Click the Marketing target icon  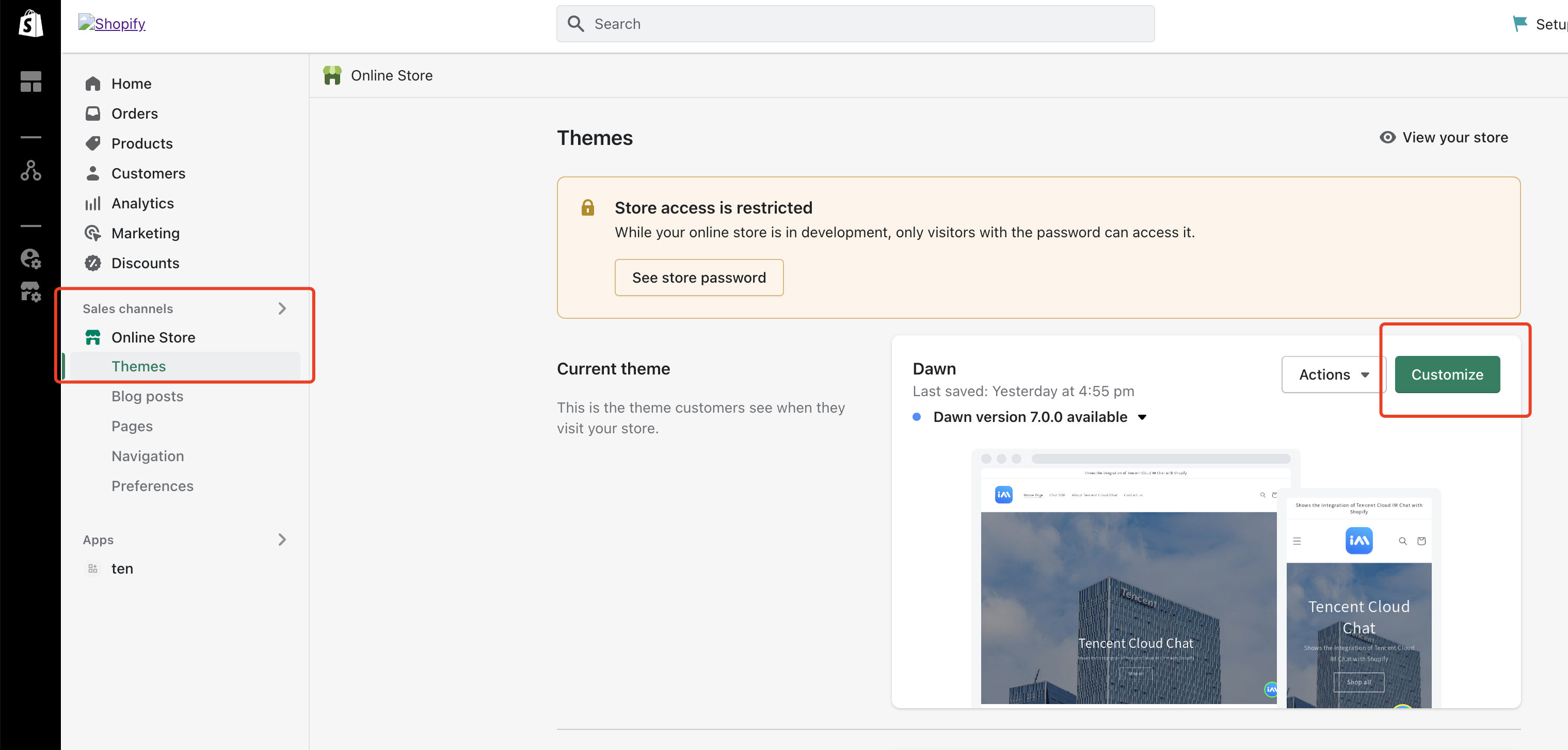point(92,233)
